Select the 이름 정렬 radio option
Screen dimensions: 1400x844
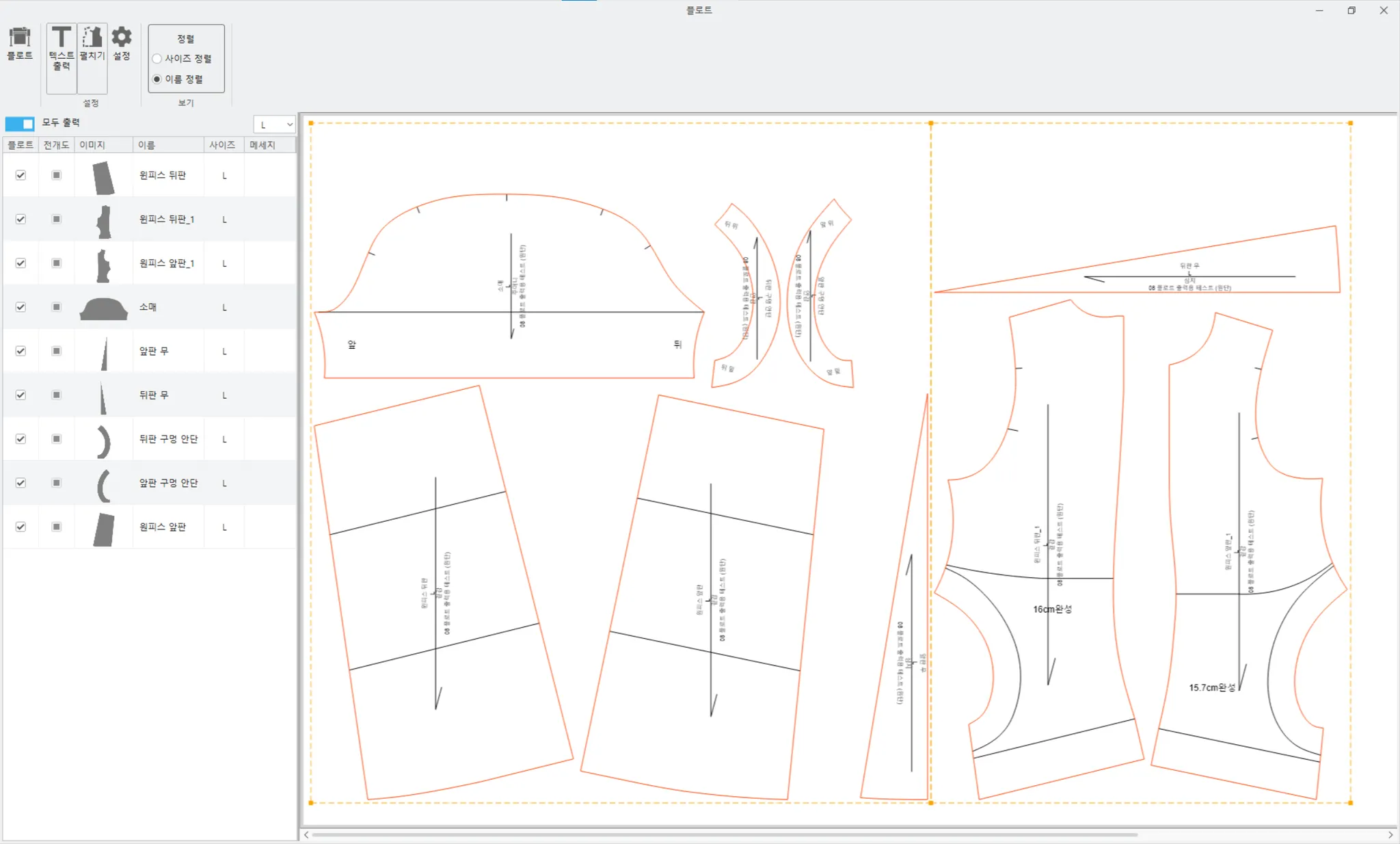[157, 79]
